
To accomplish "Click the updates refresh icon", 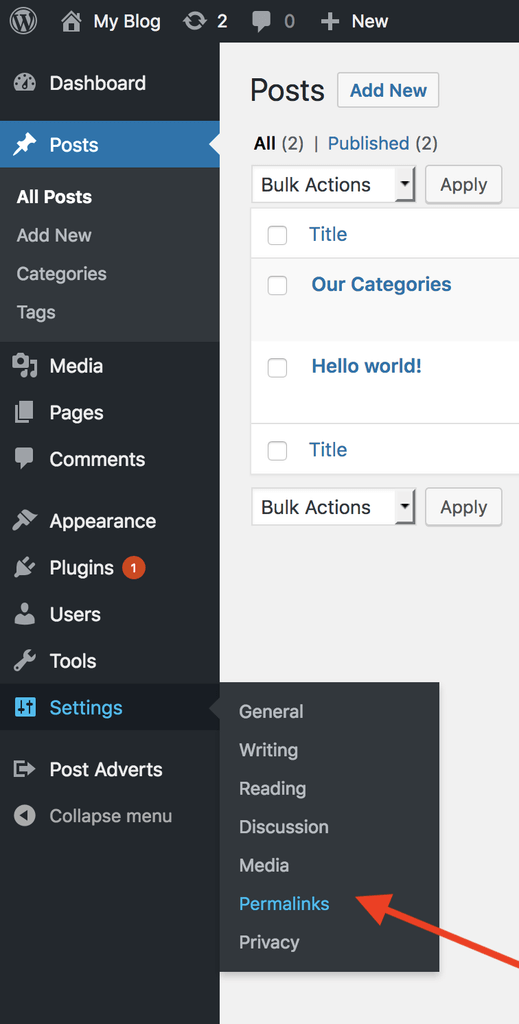I will tap(195, 22).
